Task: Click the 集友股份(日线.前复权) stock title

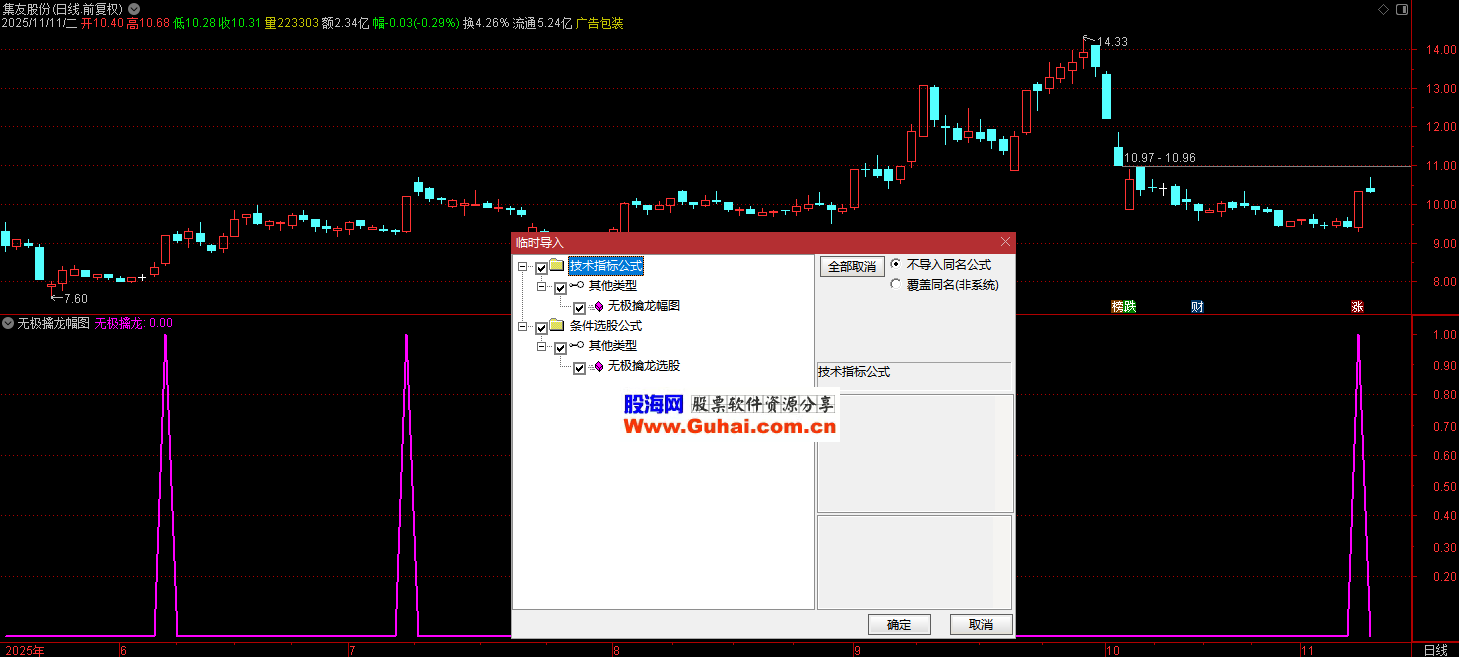Action: point(62,9)
